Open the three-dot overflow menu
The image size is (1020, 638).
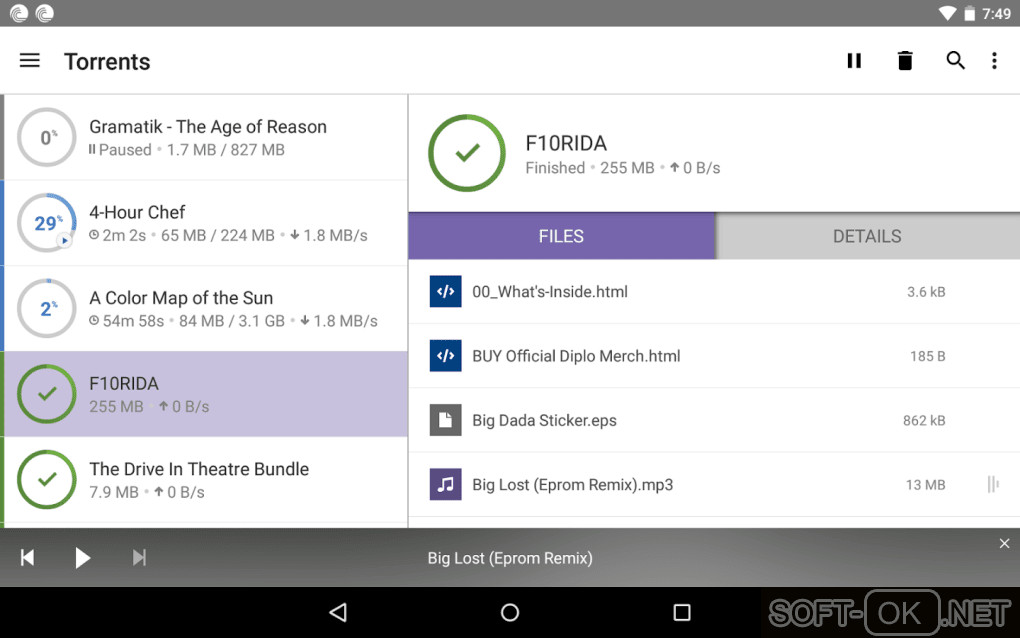(x=994, y=61)
